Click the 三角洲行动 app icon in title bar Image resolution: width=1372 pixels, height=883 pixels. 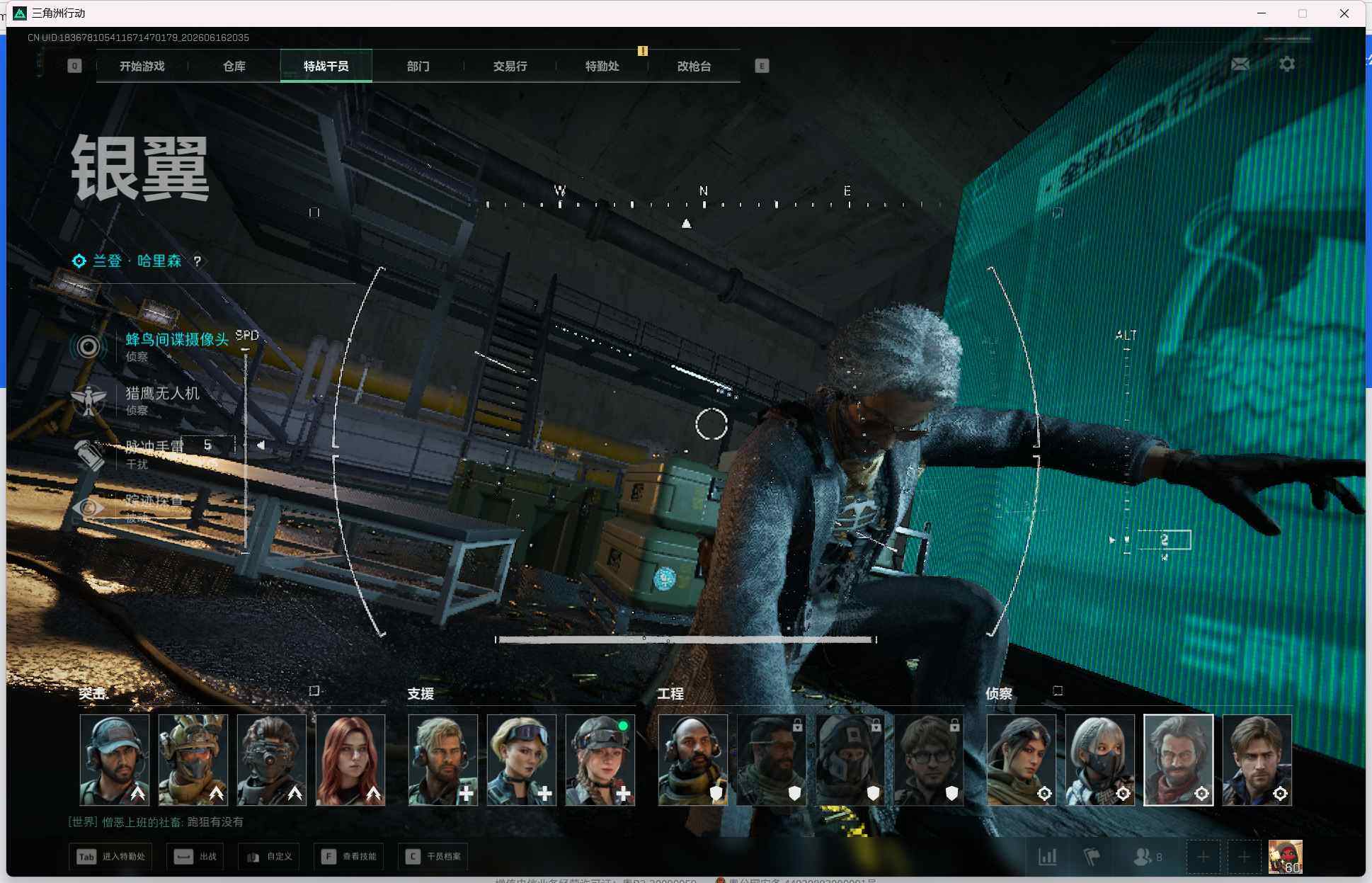(21, 13)
